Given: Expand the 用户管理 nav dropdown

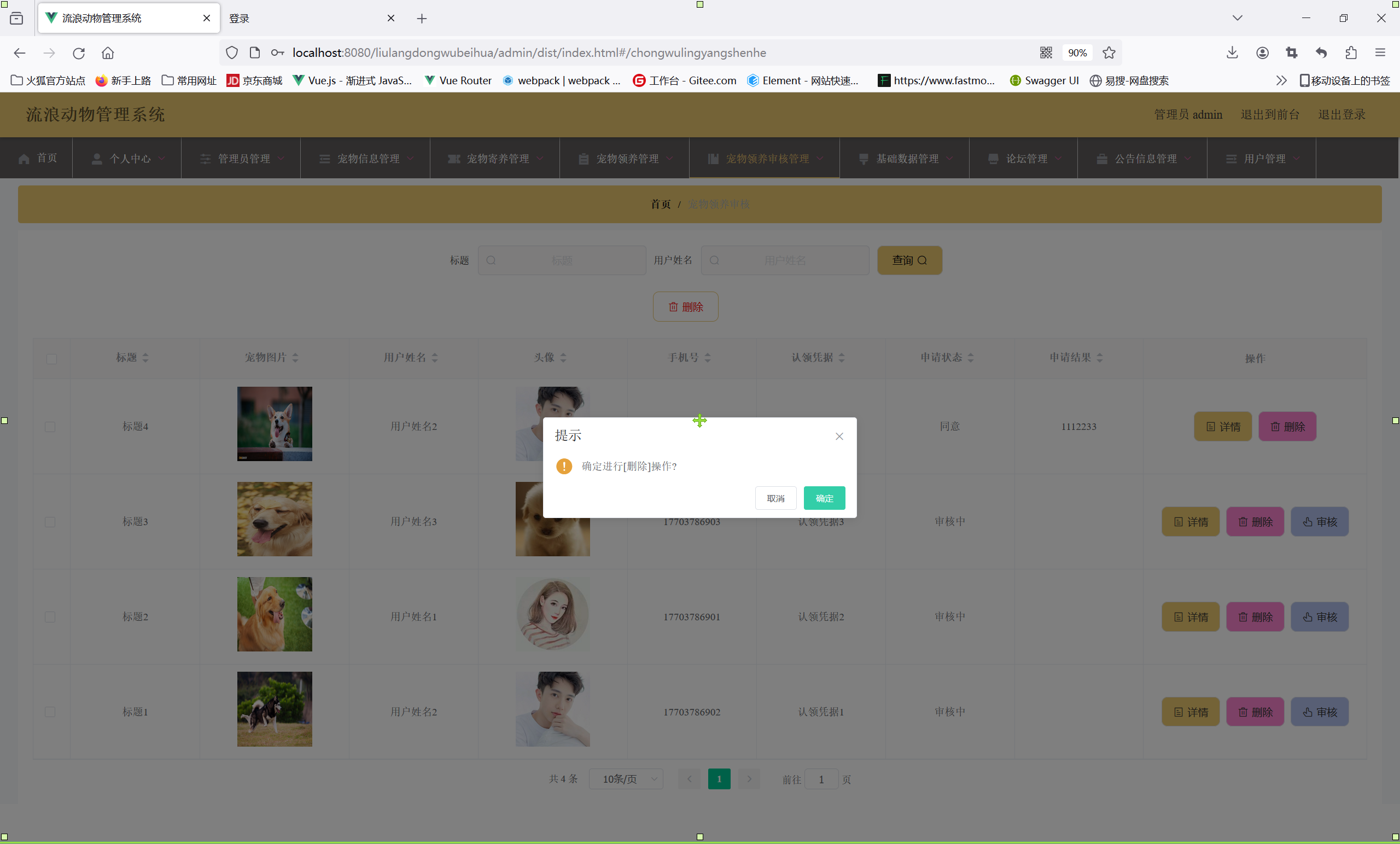Looking at the screenshot, I should (1264, 159).
